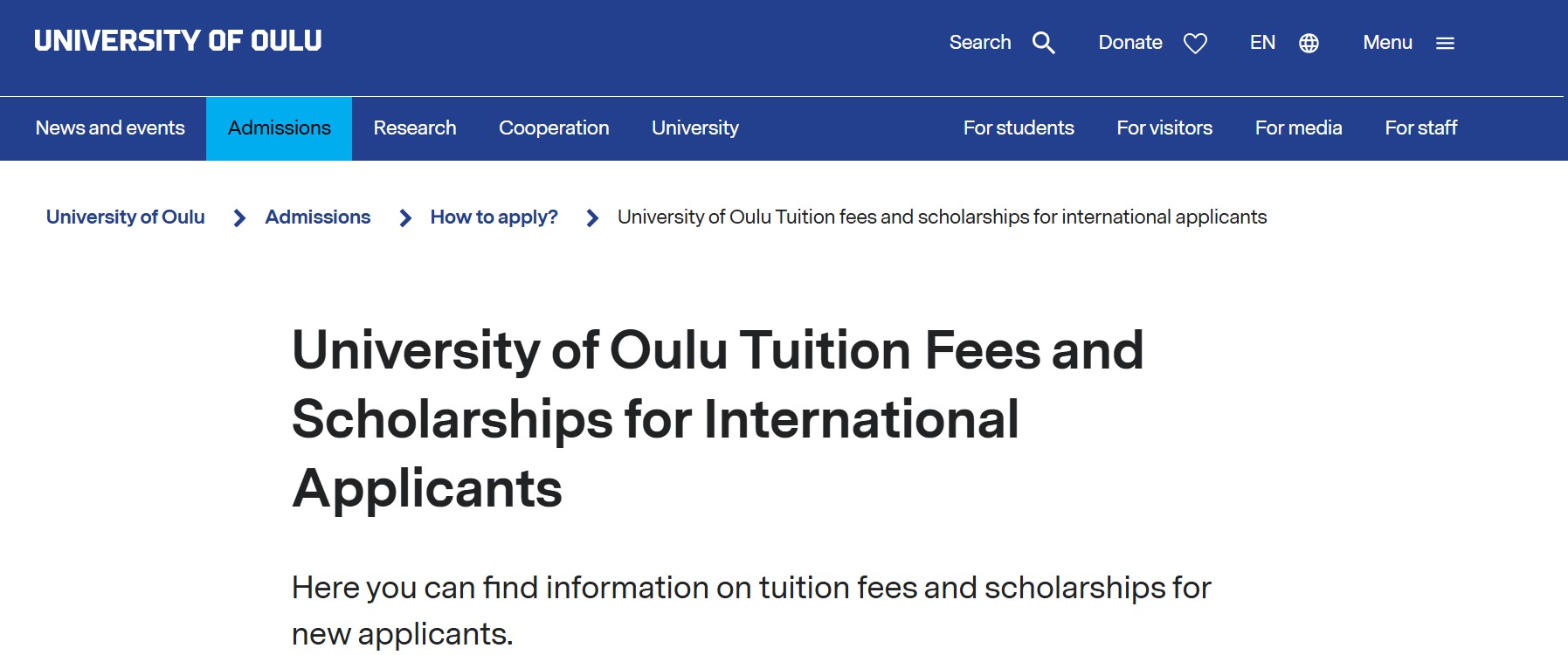Open the University navigation item
This screenshot has height=655, width=1568.
point(694,128)
